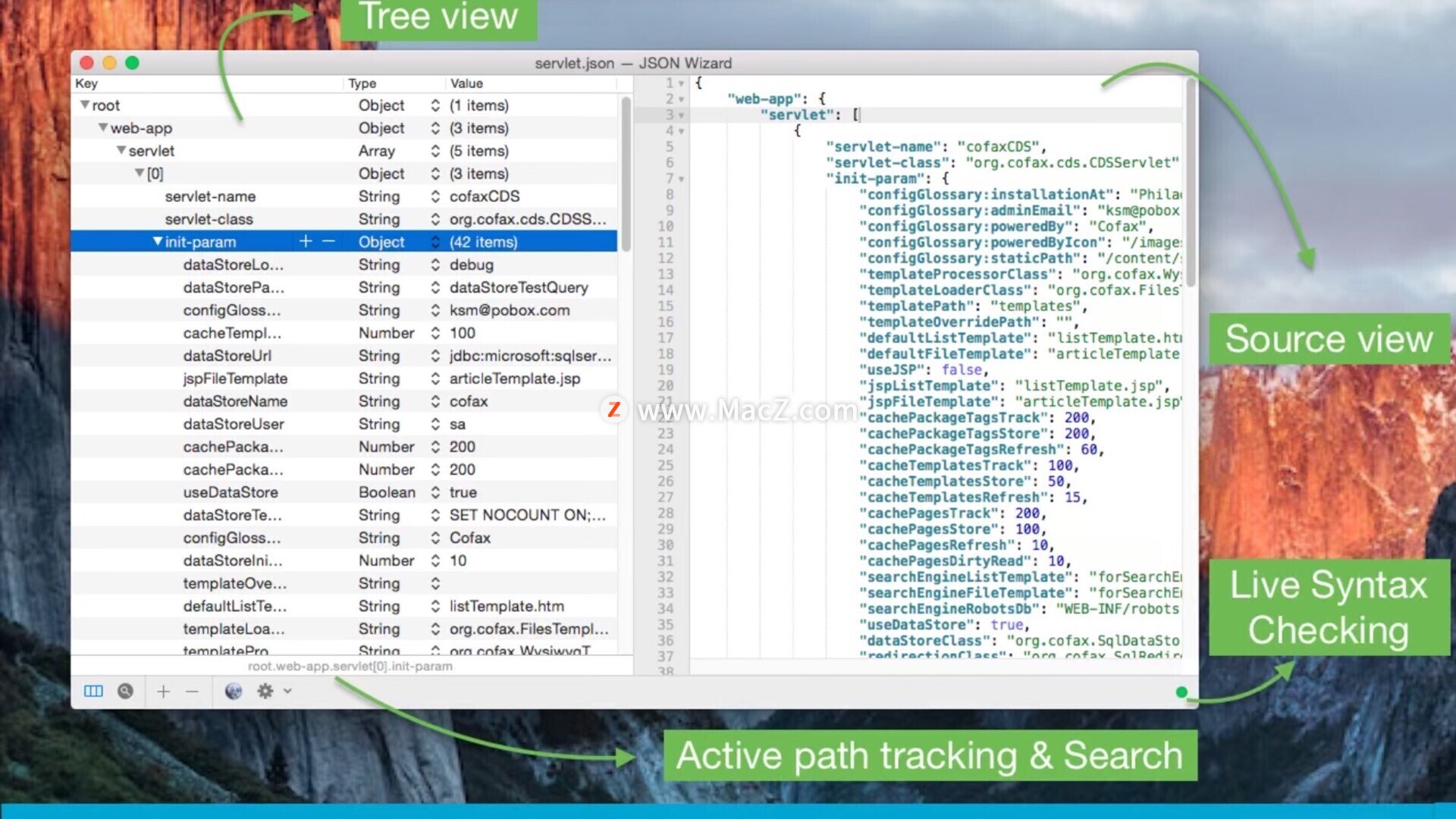Sort by the Type column header
Viewport: 1456px width, 819px height.
pyautogui.click(x=394, y=83)
